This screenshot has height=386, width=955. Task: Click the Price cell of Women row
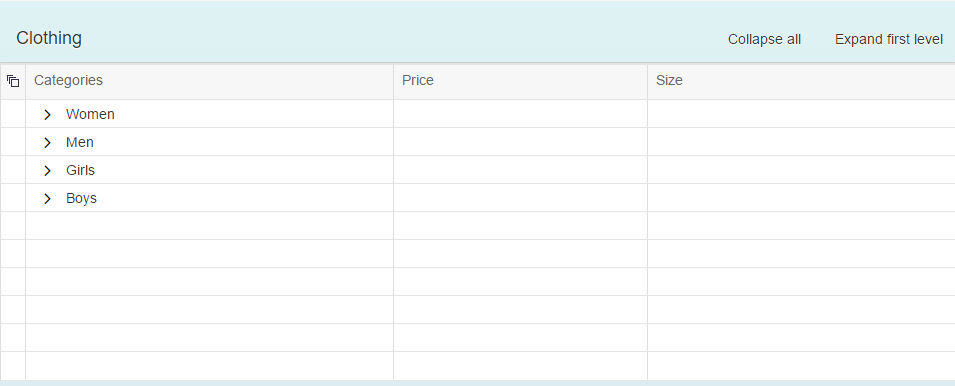520,114
